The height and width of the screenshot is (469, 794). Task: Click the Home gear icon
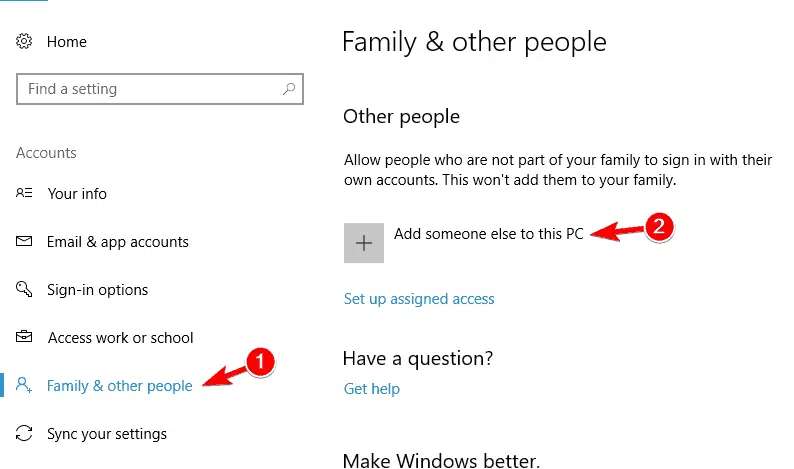[x=24, y=41]
